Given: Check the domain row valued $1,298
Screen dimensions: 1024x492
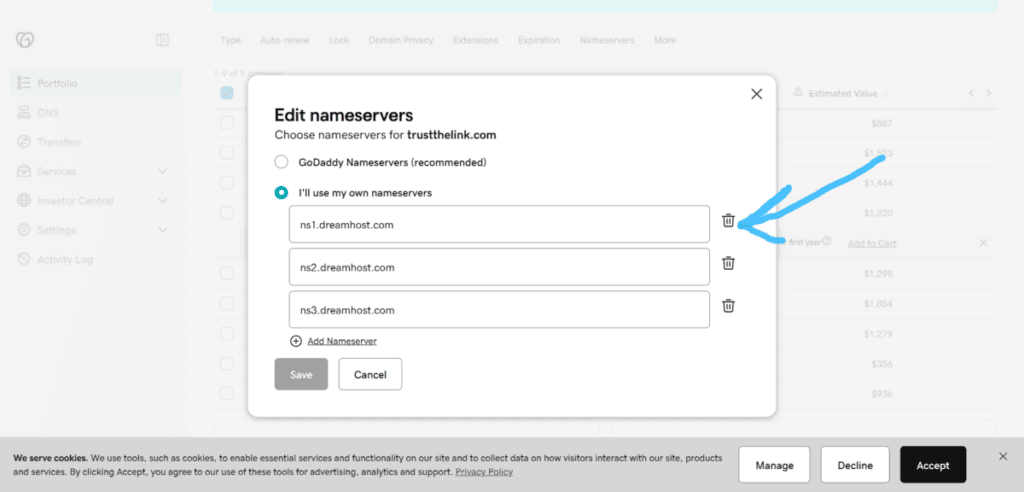Looking at the screenshot, I should click(227, 273).
